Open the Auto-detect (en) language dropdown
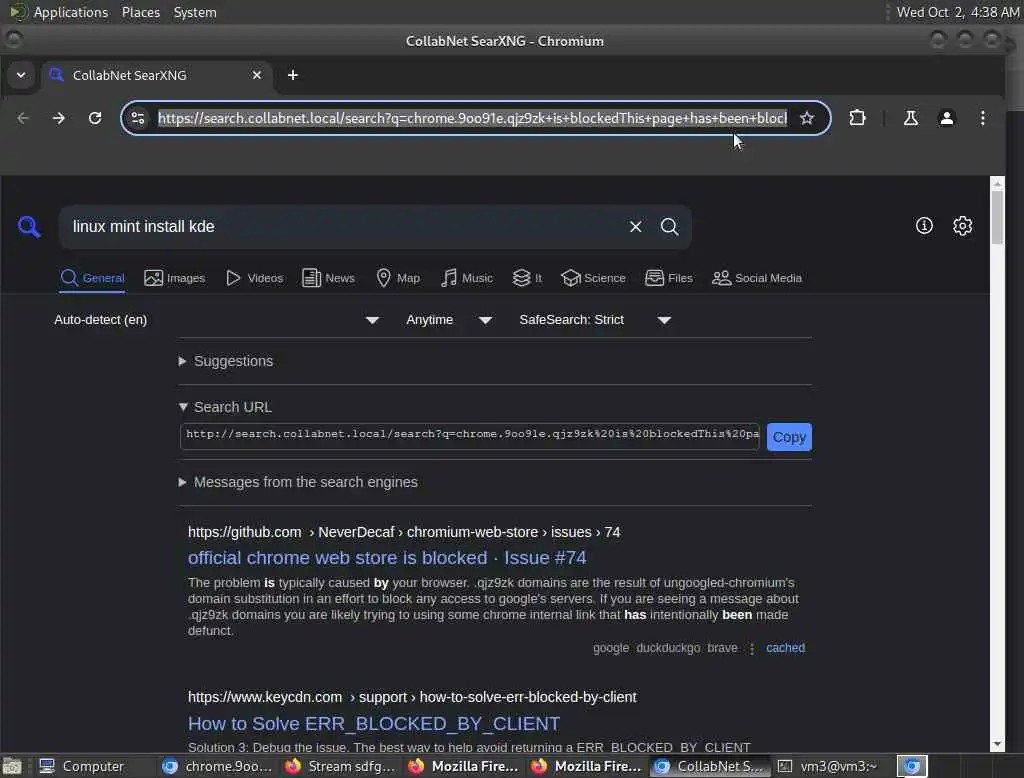The height and width of the screenshot is (778, 1024). pyautogui.click(x=216, y=320)
